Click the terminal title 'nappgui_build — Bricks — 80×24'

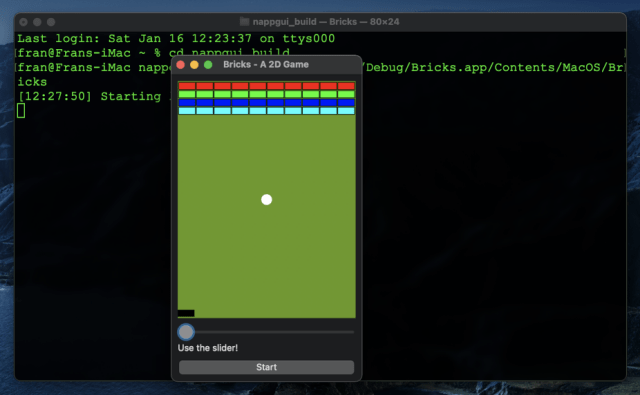326,22
